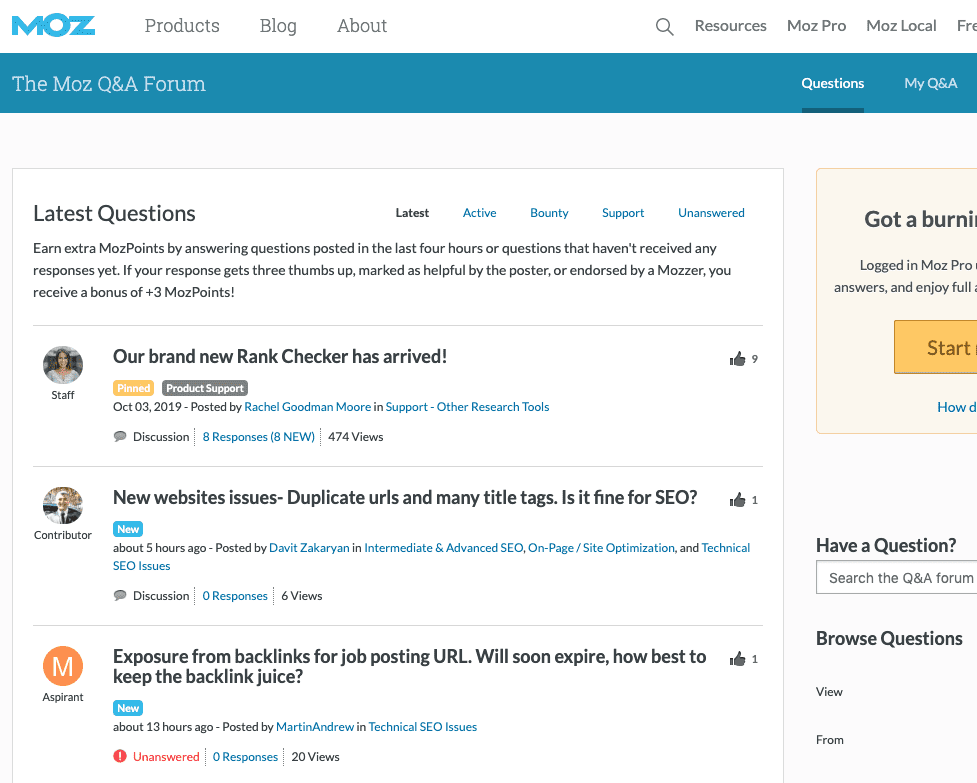The width and height of the screenshot is (977, 783).
Task: Select the Latest filter
Action: click(412, 213)
